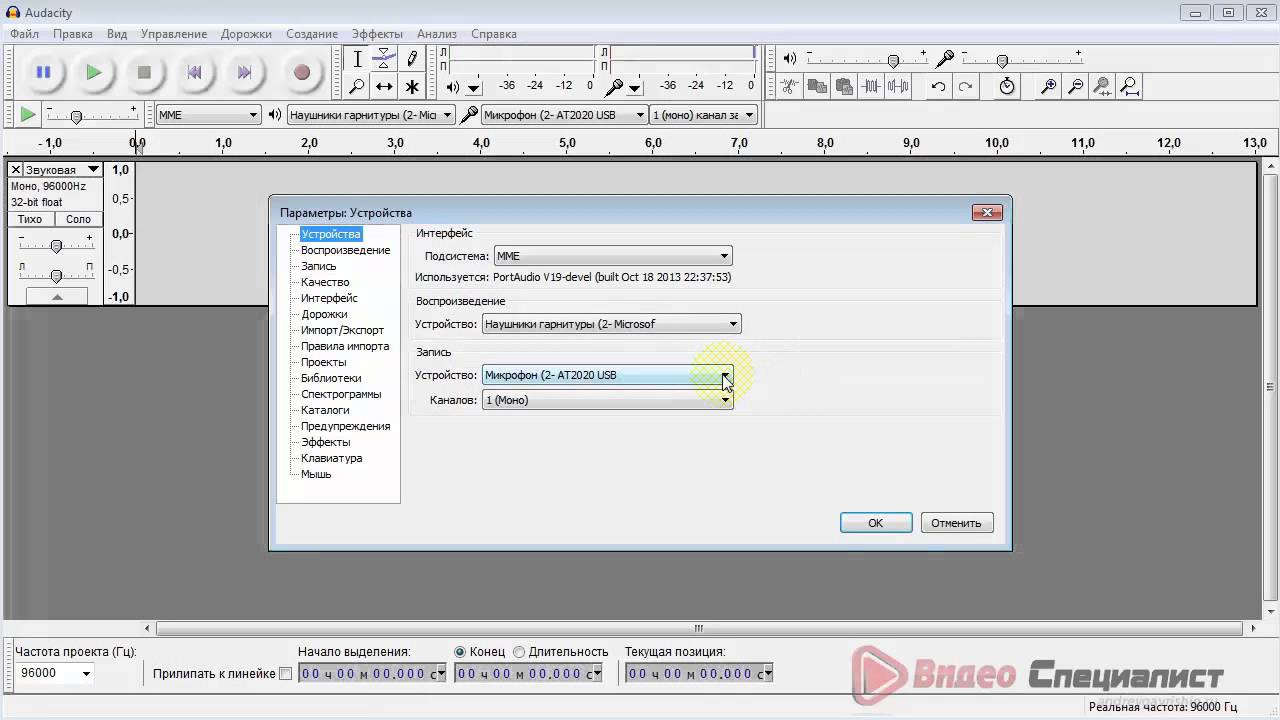The width and height of the screenshot is (1280, 720).
Task: Open the Дорожки menu
Action: (x=246, y=34)
